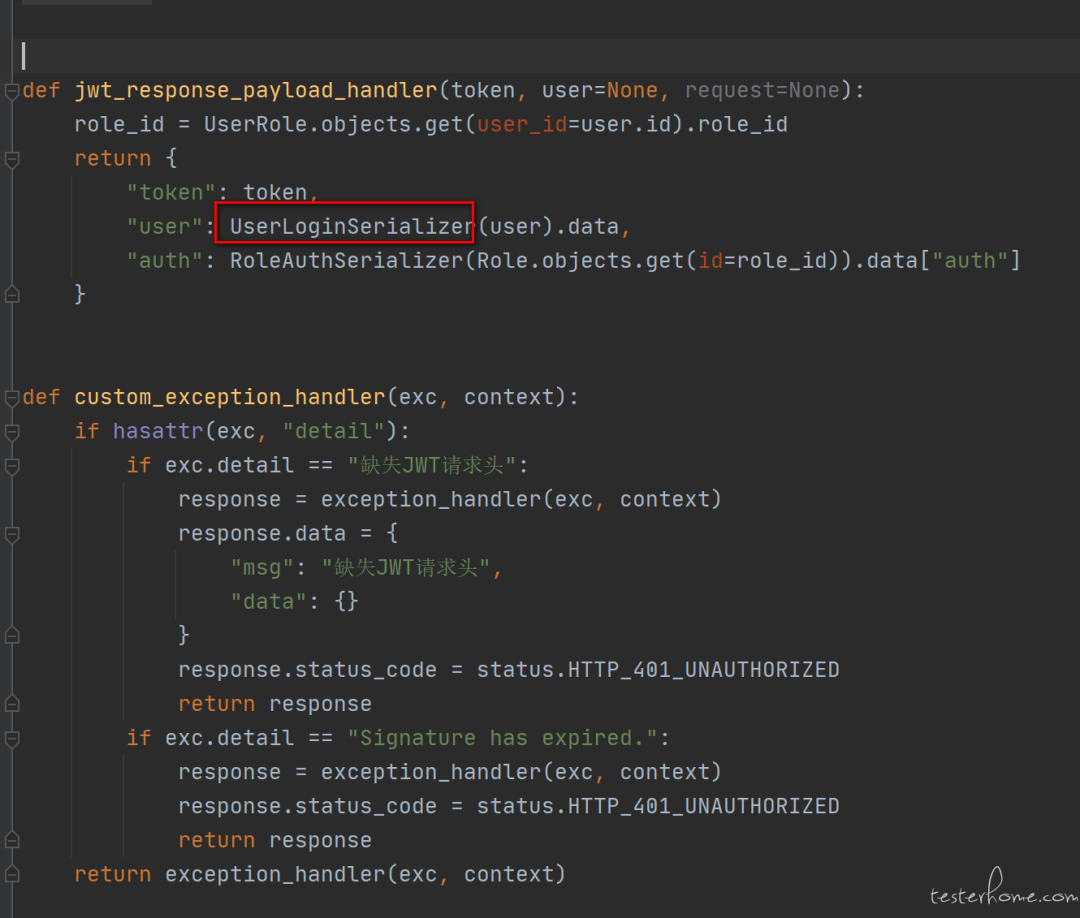Click fold end marker beside final 'return exception_handler' line

click(12, 875)
